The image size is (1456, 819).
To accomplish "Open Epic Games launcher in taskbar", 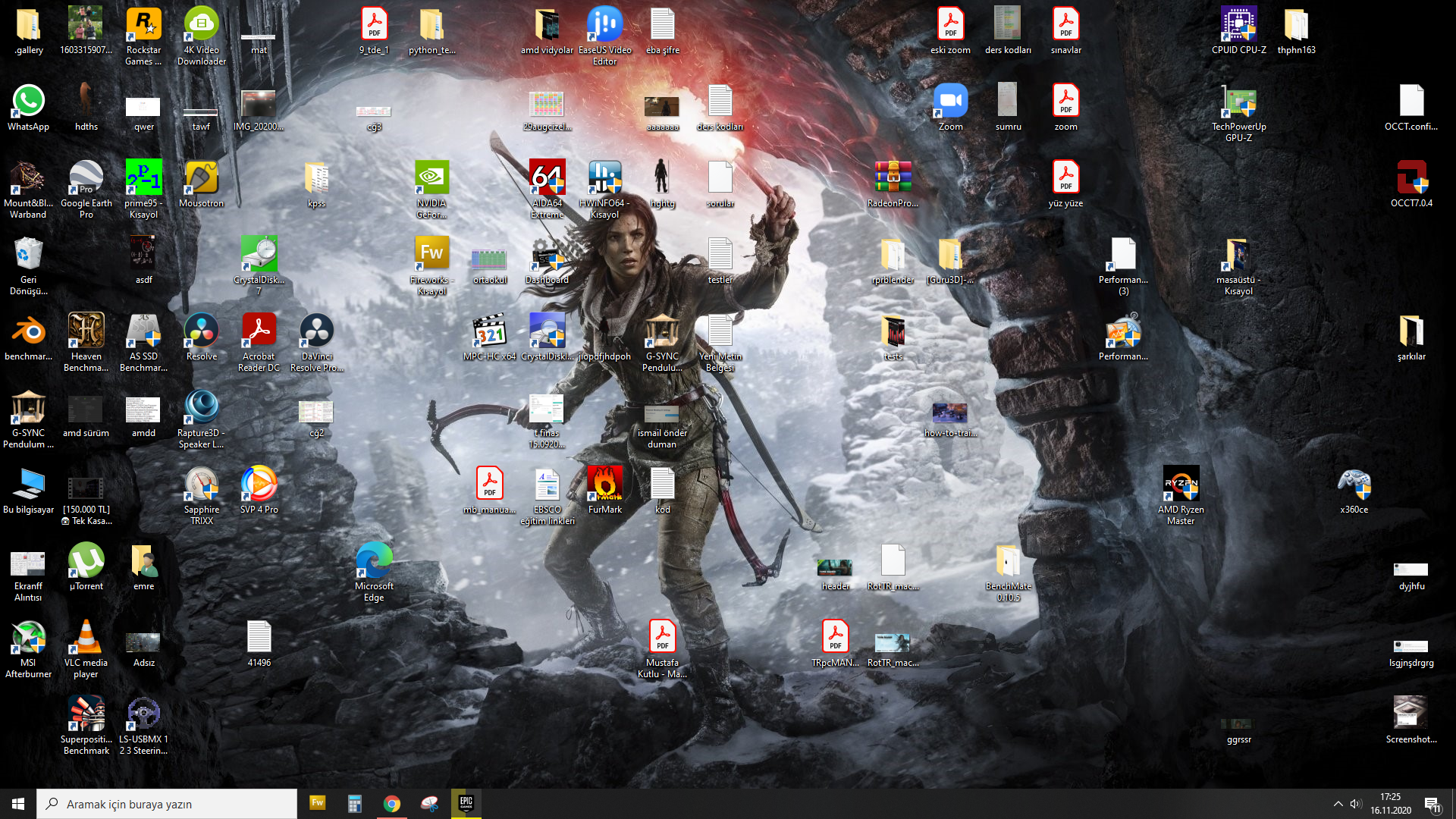I will tap(466, 803).
